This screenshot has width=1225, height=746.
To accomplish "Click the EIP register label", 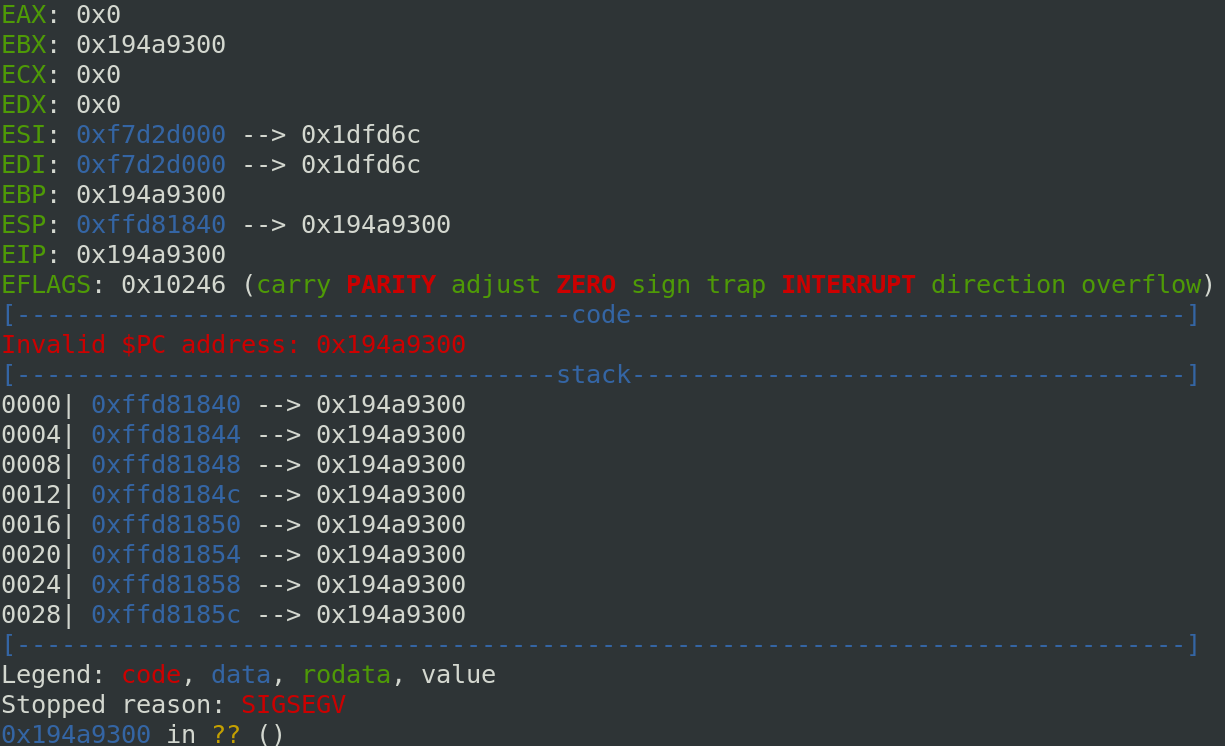I will tap(23, 254).
